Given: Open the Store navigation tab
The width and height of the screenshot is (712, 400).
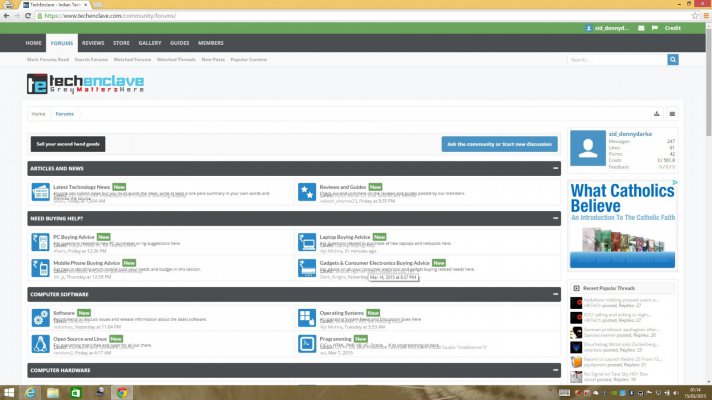Looking at the screenshot, I should pyautogui.click(x=121, y=43).
